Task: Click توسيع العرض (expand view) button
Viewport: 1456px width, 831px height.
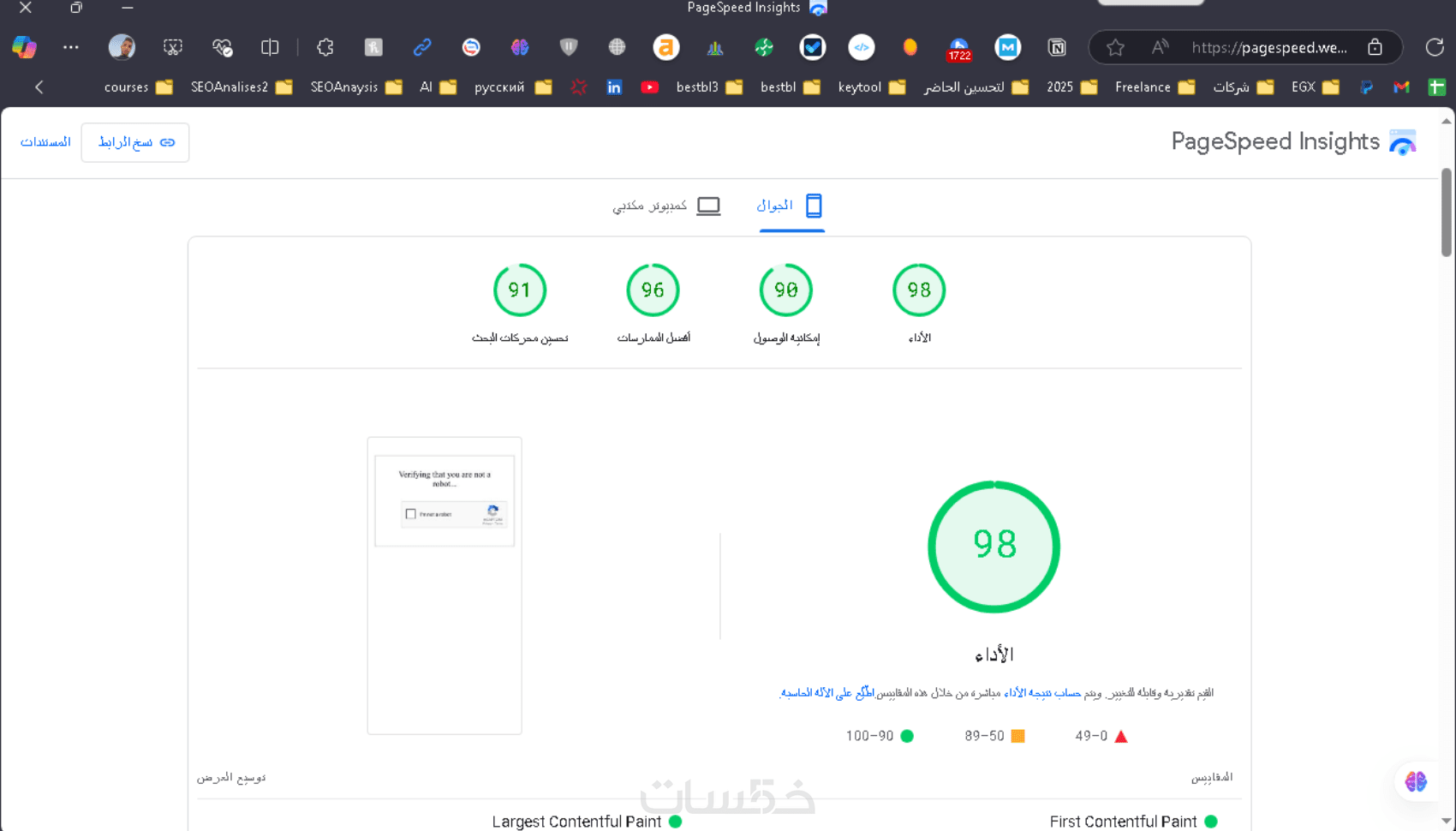Action: click(x=231, y=777)
